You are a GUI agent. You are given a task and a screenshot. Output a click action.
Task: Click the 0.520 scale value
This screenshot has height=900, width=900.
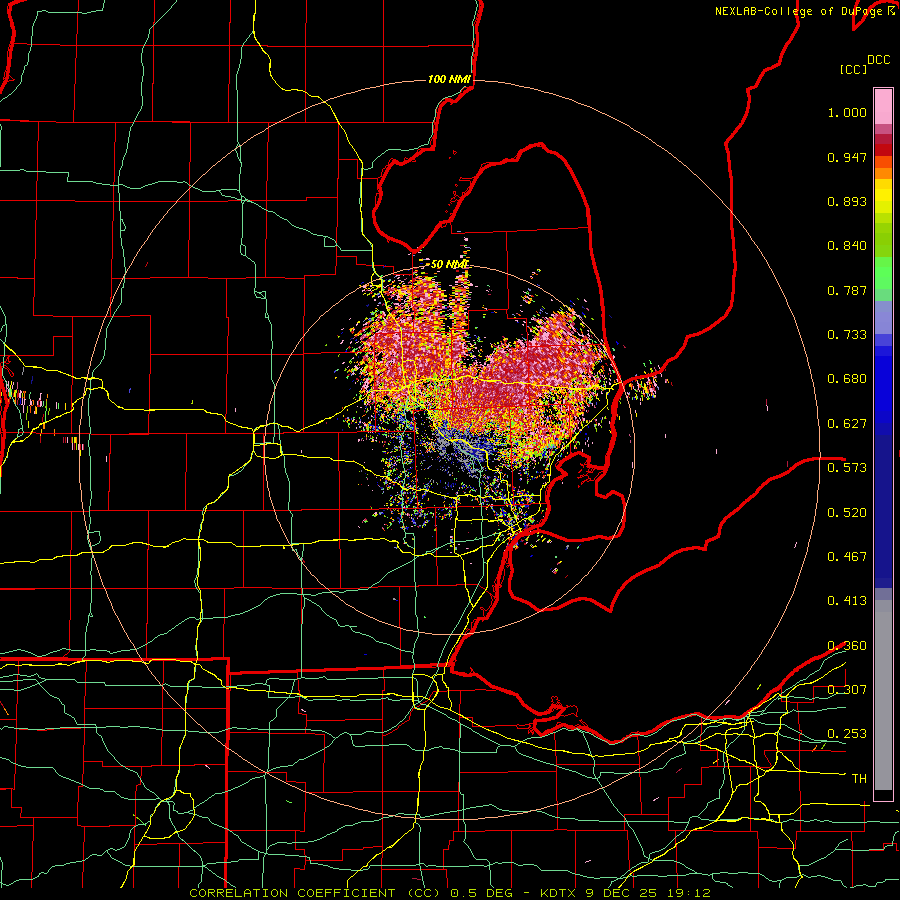pos(847,513)
